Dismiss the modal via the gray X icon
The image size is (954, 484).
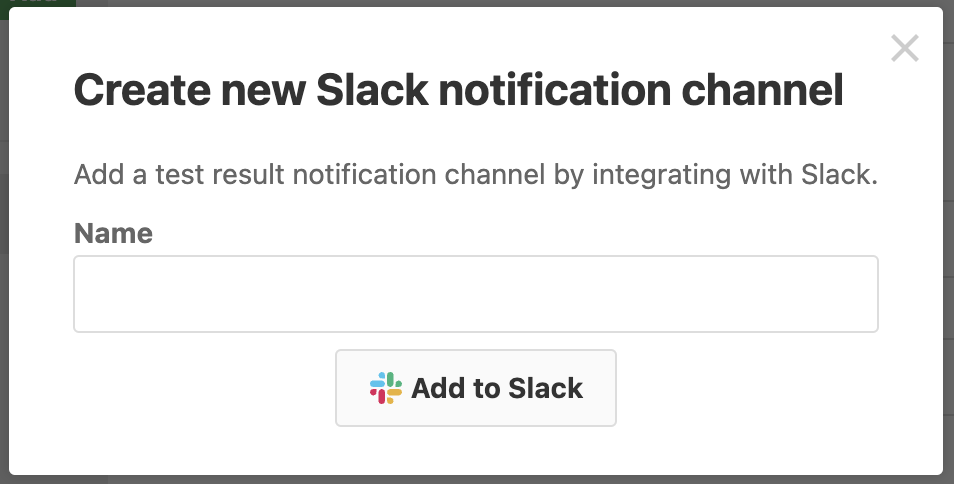coord(905,48)
